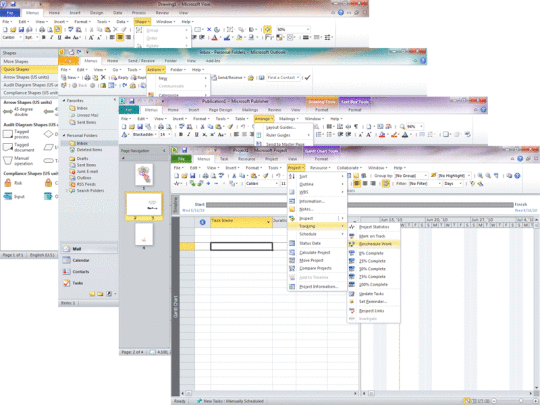This screenshot has height=405, width=540.
Task: Choose Project Statistics in Tracking submenu
Action: click(374, 227)
